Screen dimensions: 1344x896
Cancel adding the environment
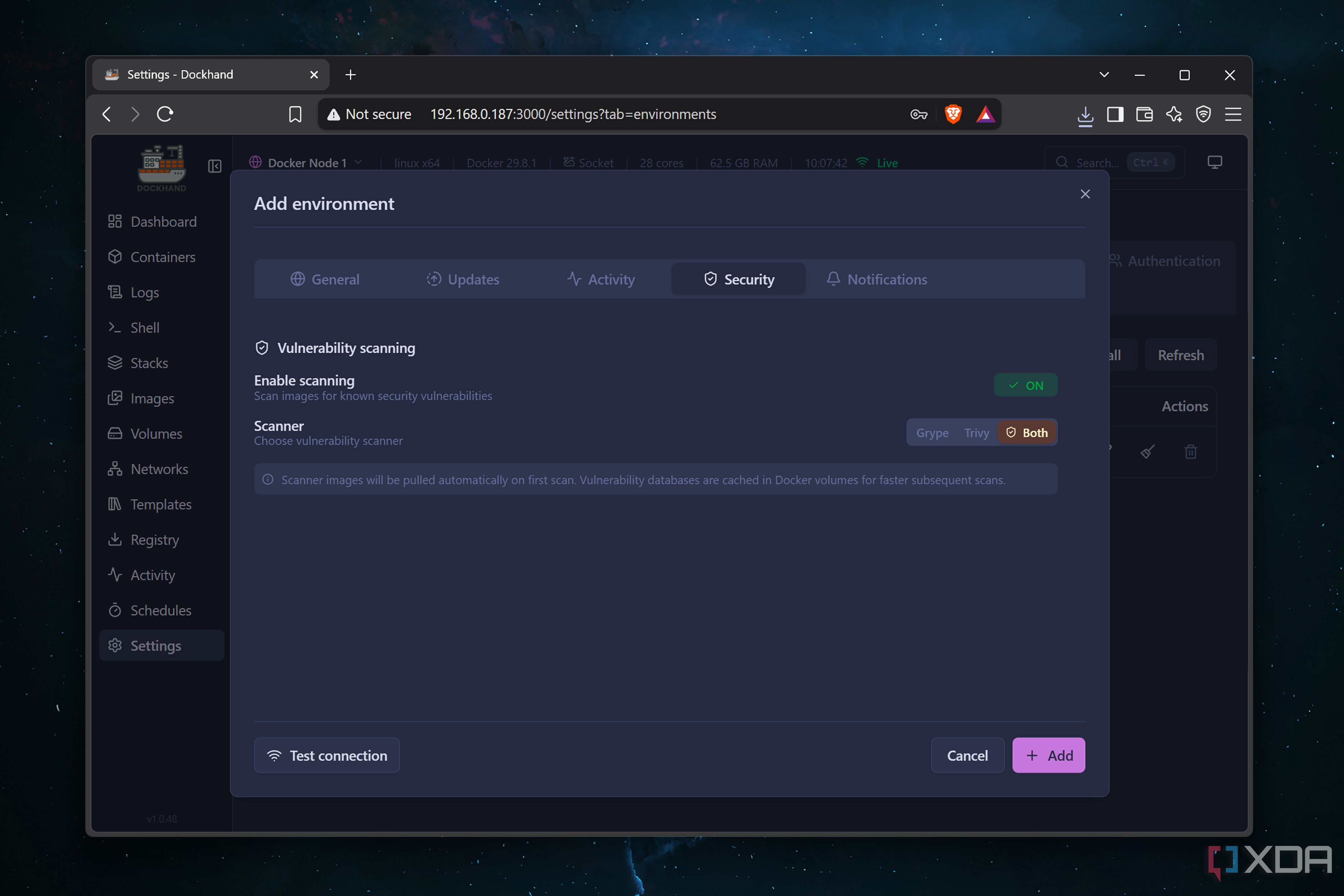pyautogui.click(x=967, y=755)
